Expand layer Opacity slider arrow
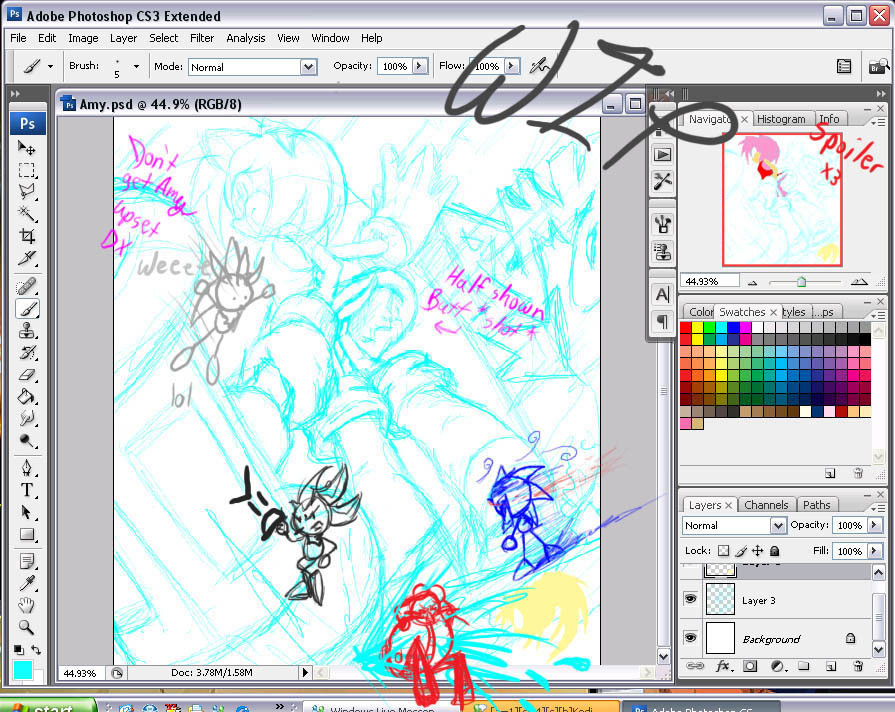 (x=874, y=525)
